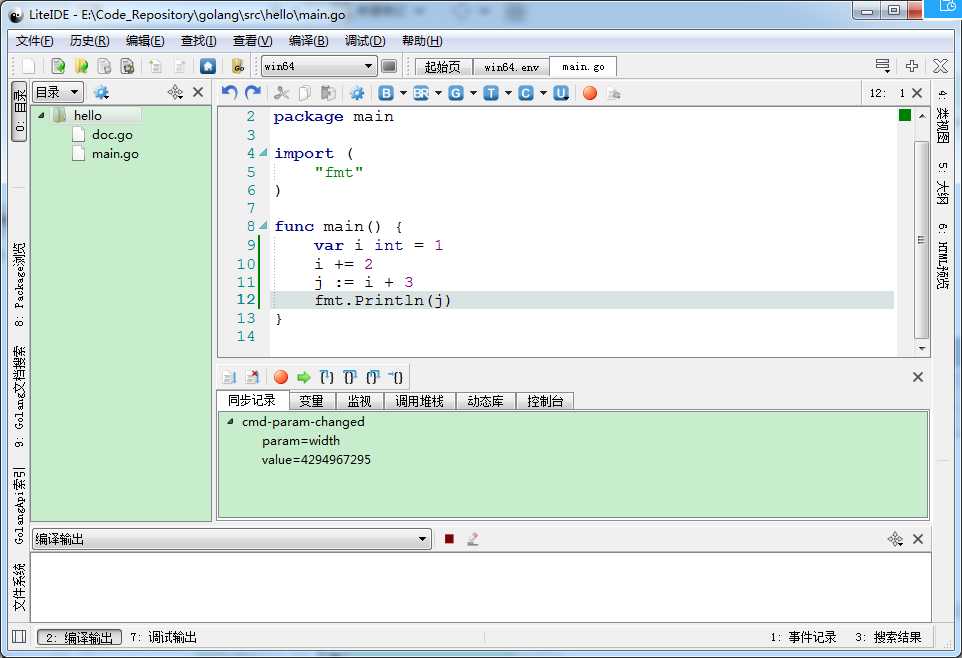Click the blue C Clean icon
Image resolution: width=962 pixels, height=658 pixels.
(526, 93)
